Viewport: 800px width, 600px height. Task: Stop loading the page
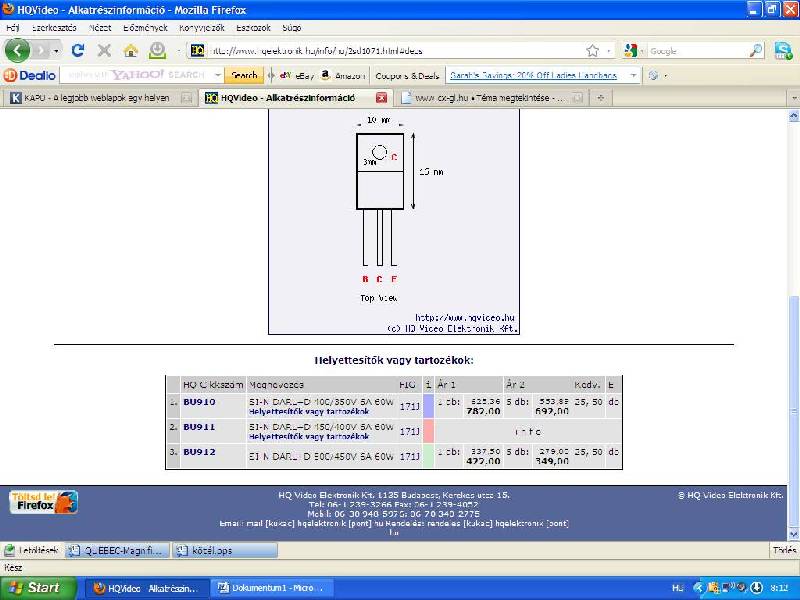pyautogui.click(x=104, y=50)
